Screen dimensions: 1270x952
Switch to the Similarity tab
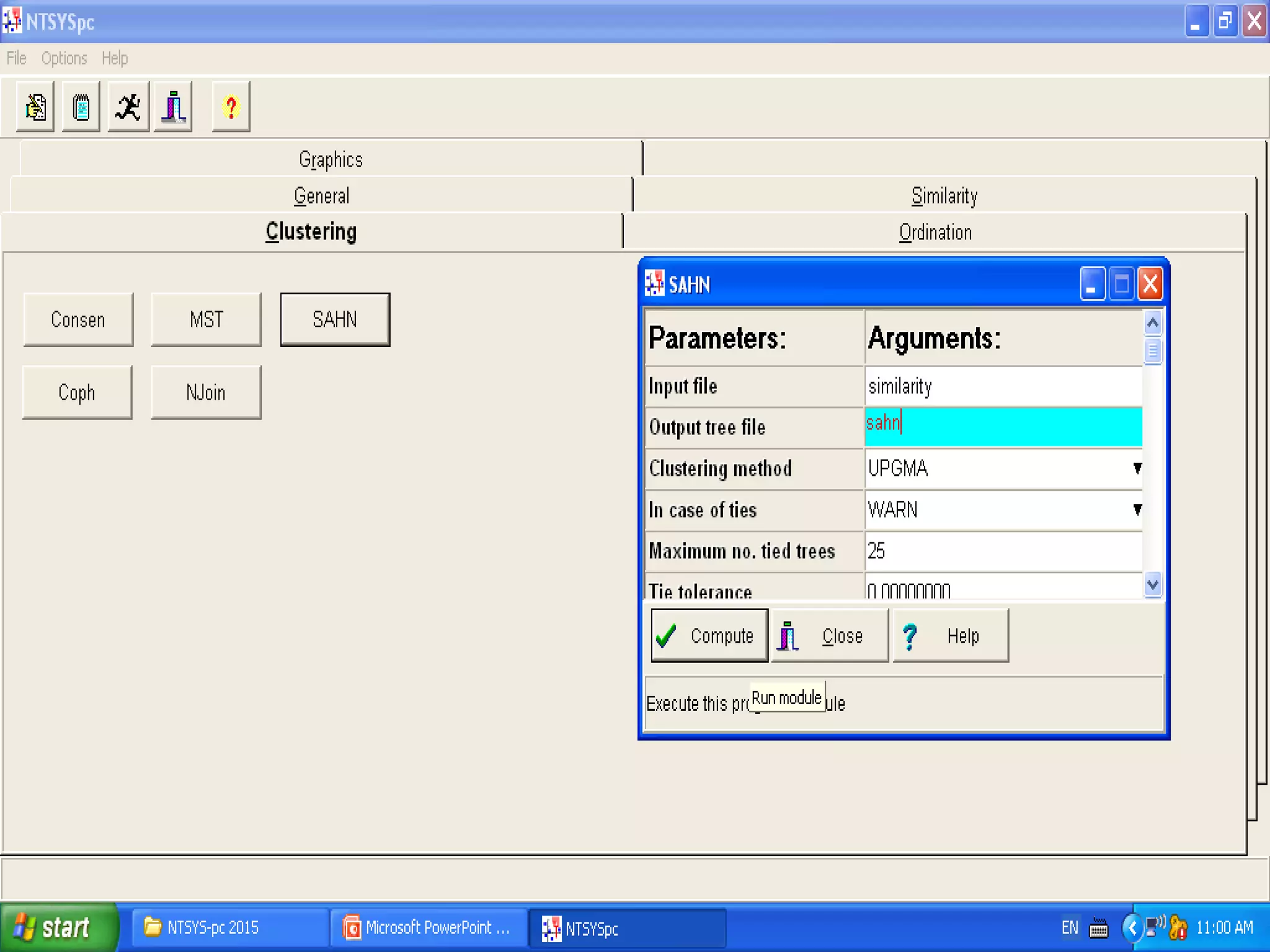pos(944,196)
